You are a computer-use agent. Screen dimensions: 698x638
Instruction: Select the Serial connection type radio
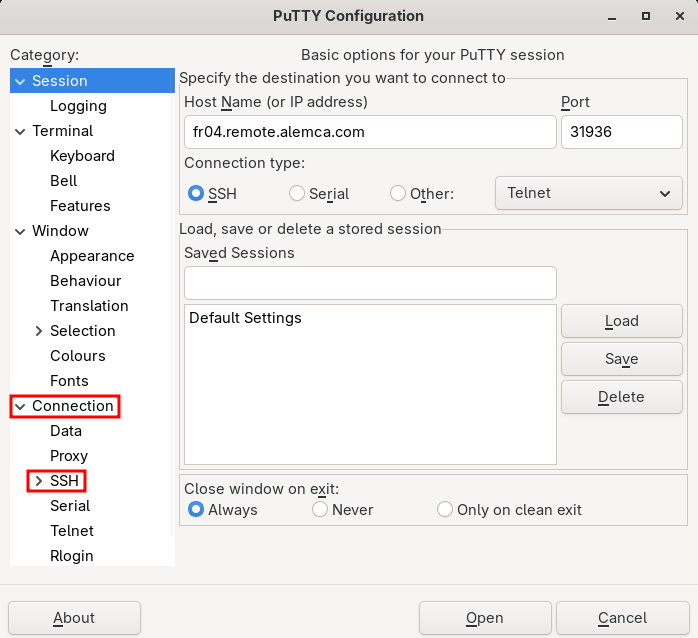click(297, 193)
